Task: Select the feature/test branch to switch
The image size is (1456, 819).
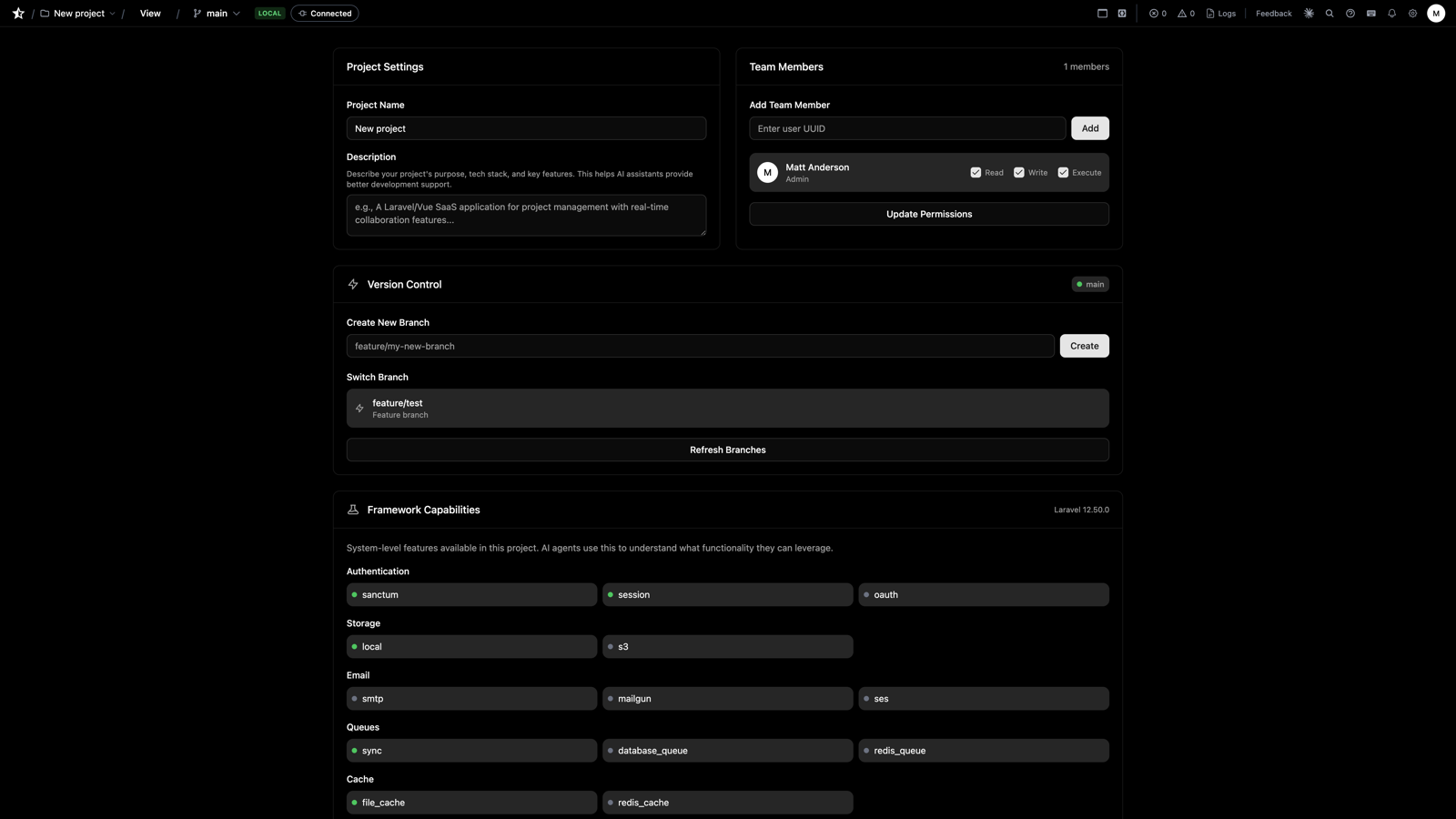Action: (726, 408)
